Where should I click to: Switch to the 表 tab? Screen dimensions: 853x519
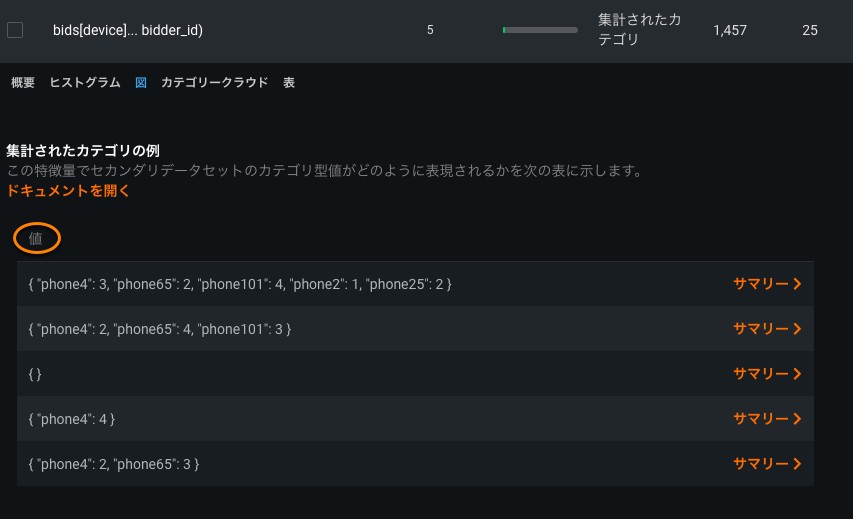pos(289,83)
